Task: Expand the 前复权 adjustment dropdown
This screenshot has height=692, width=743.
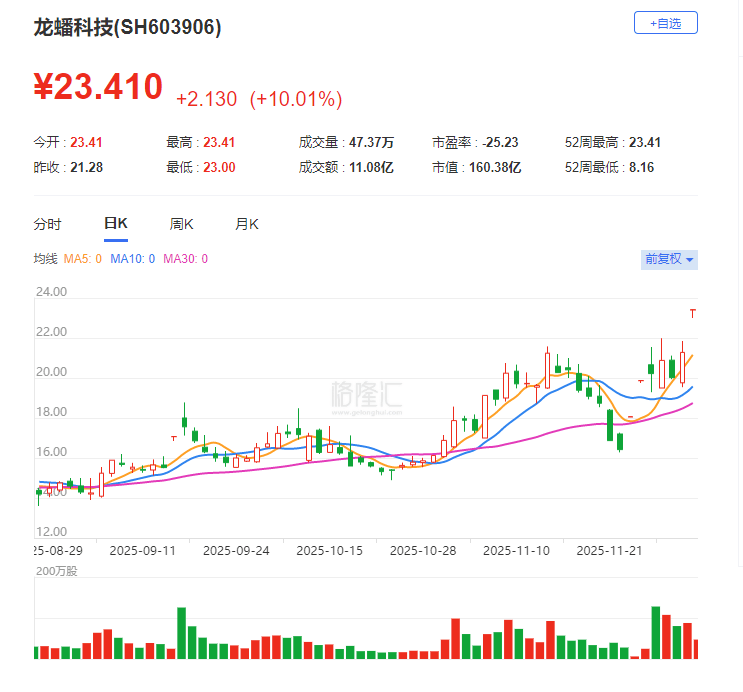Action: click(x=669, y=259)
